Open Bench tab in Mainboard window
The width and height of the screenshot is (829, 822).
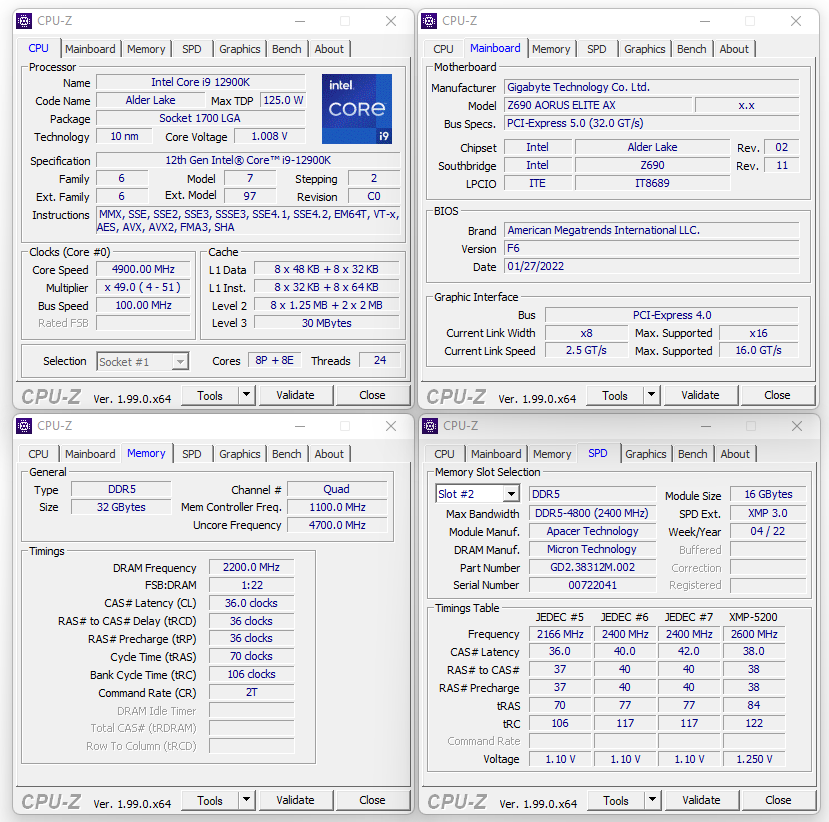[x=692, y=49]
